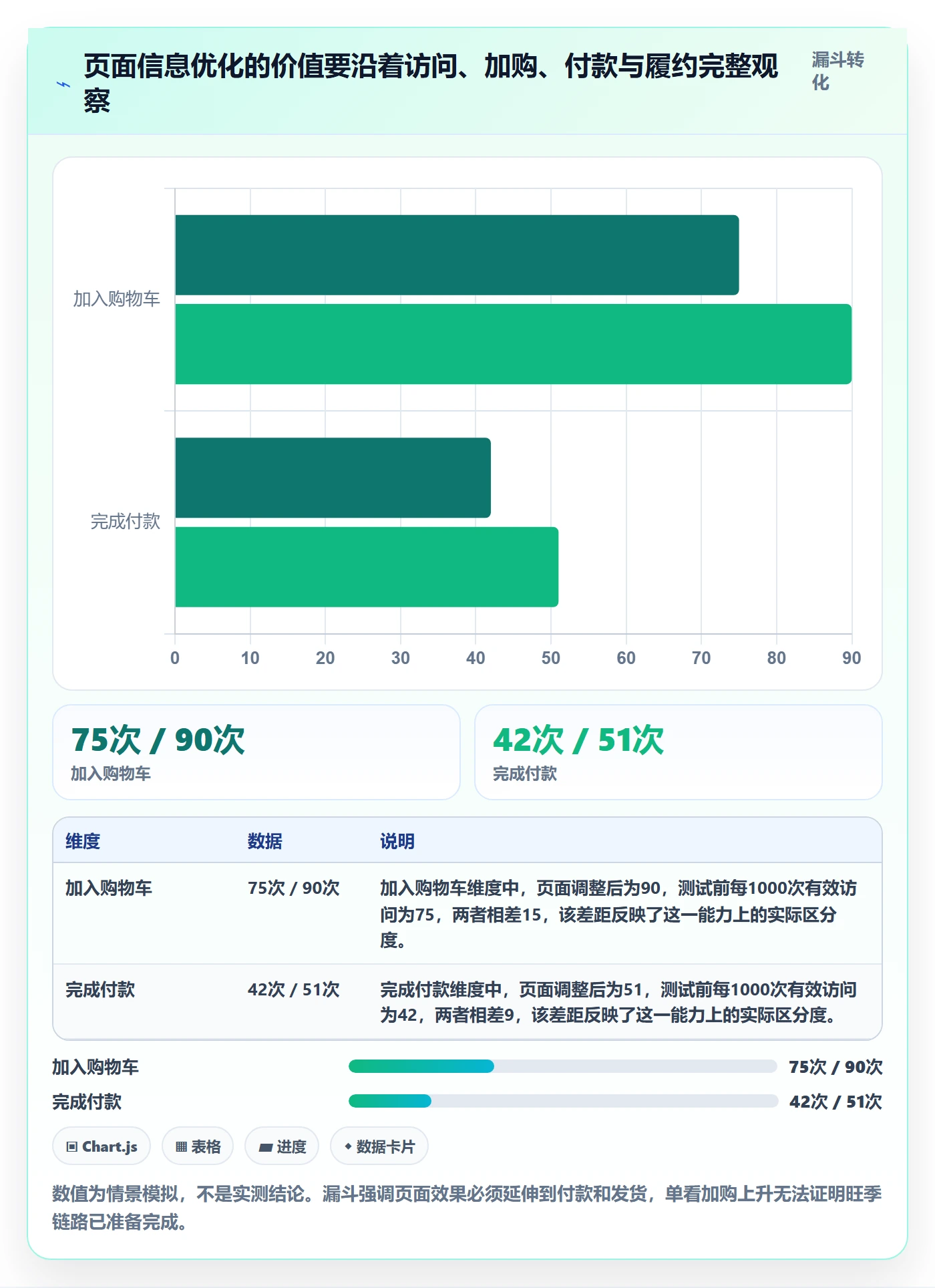This screenshot has height=1288, width=935.
Task: Click the headline starting with 页面信息优化的价值
Action: click(431, 84)
